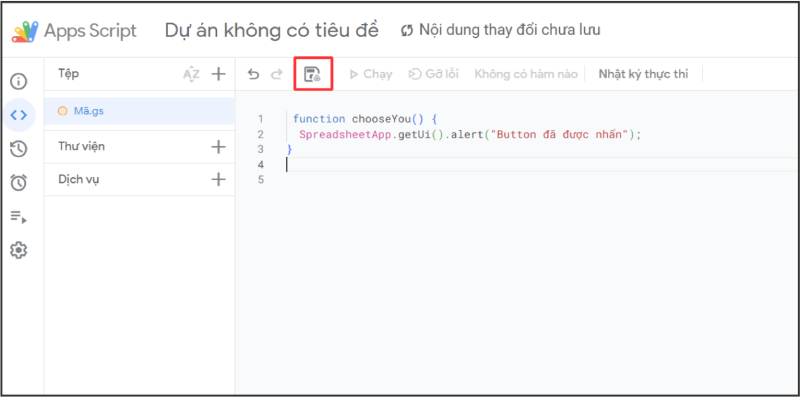
Task: Save project with the disk icon
Action: [x=312, y=75]
